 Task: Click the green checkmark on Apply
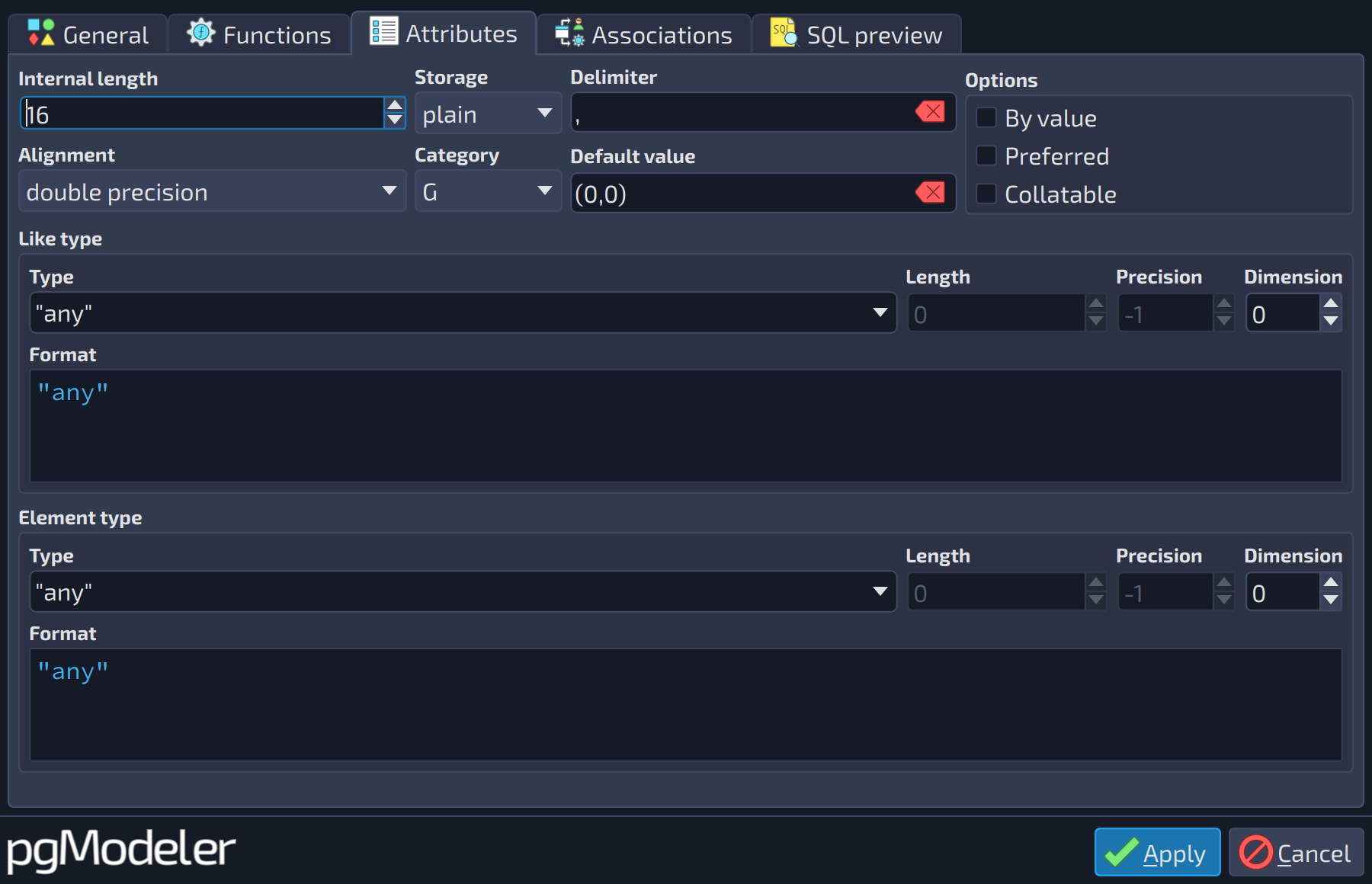point(1121,853)
